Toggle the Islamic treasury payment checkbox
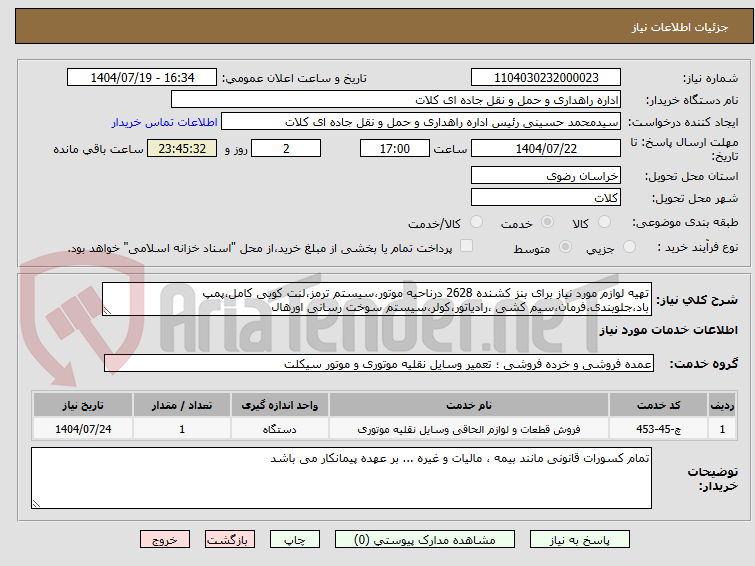 (x=466, y=246)
